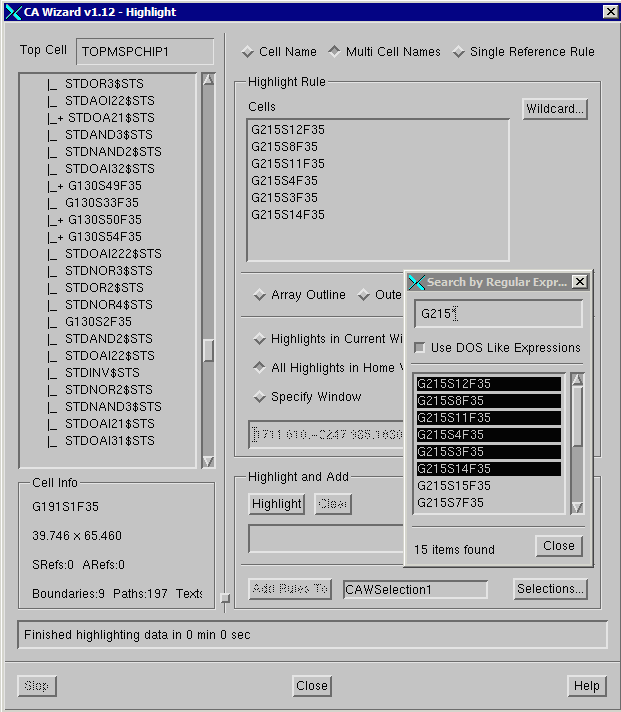Select STDNOR4$STS in cell tree
Screen dimensions: 621x712
[x=108, y=305]
